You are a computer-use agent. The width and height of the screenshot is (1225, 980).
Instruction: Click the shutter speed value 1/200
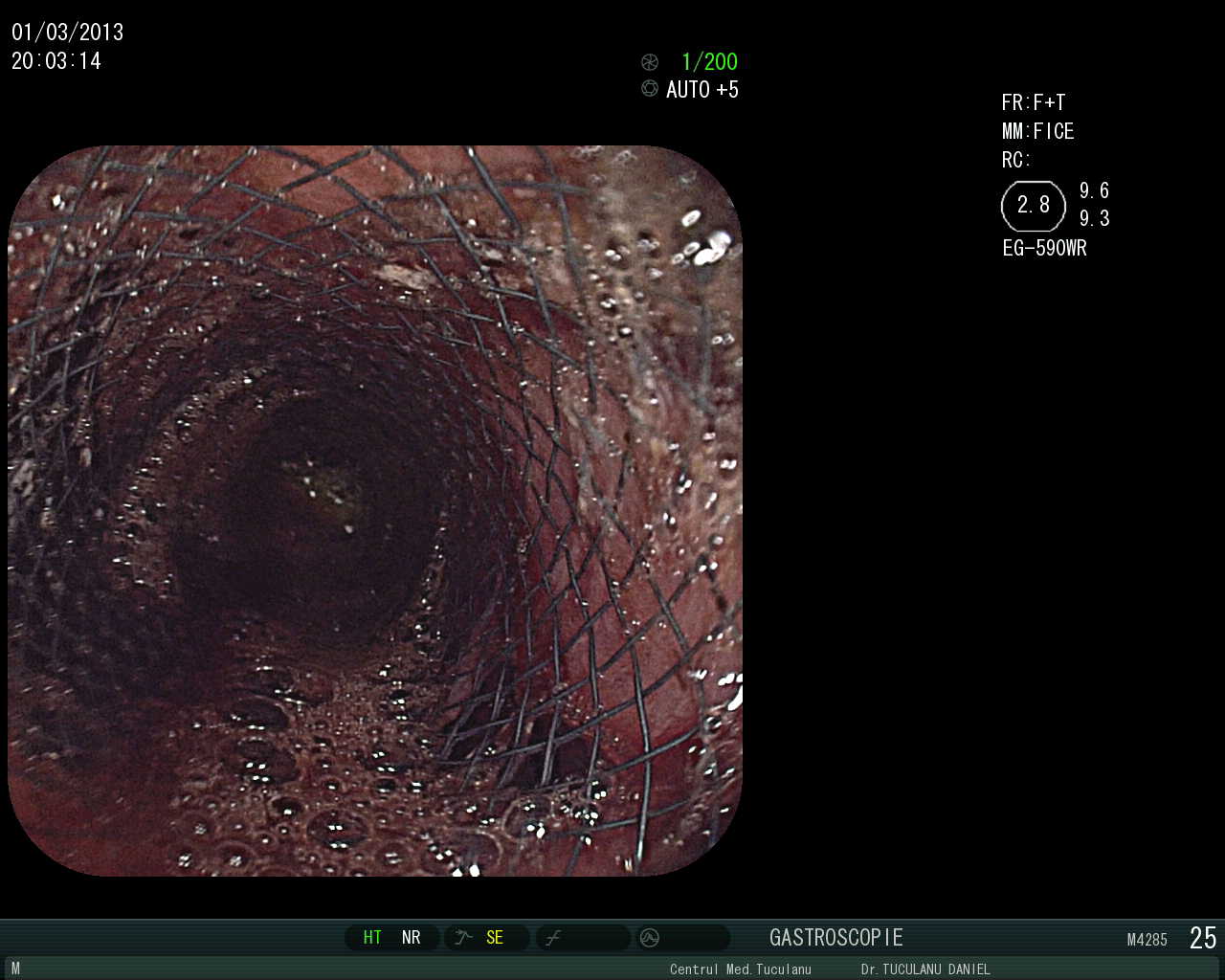[709, 62]
